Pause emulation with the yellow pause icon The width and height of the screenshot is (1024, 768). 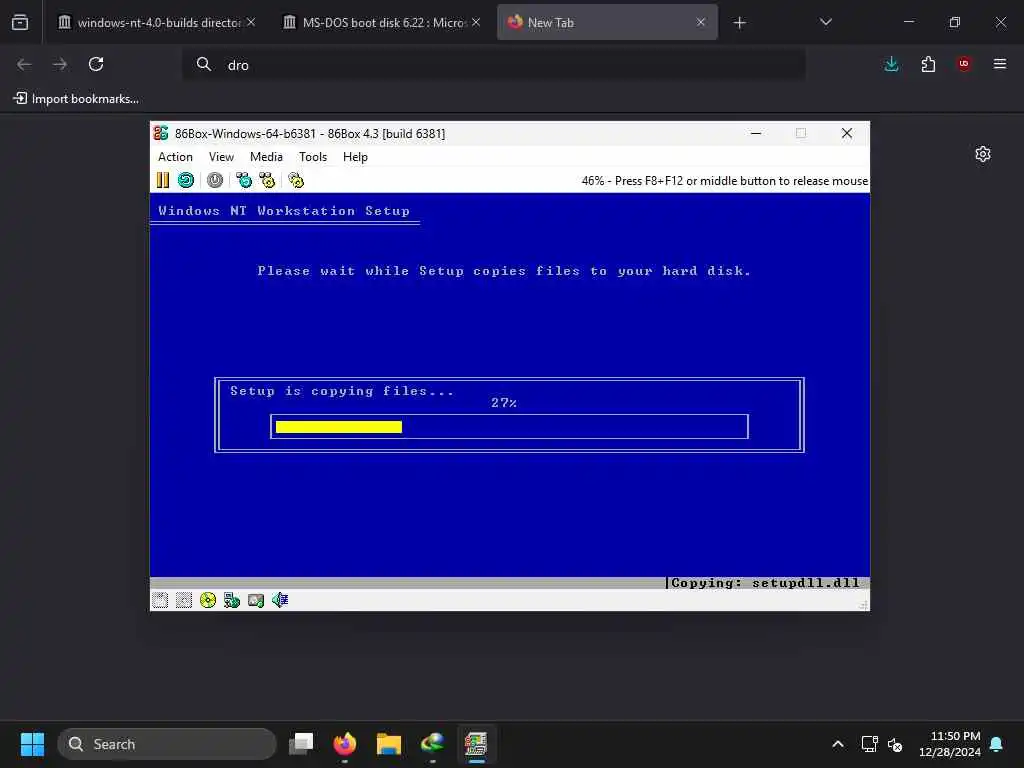163,180
